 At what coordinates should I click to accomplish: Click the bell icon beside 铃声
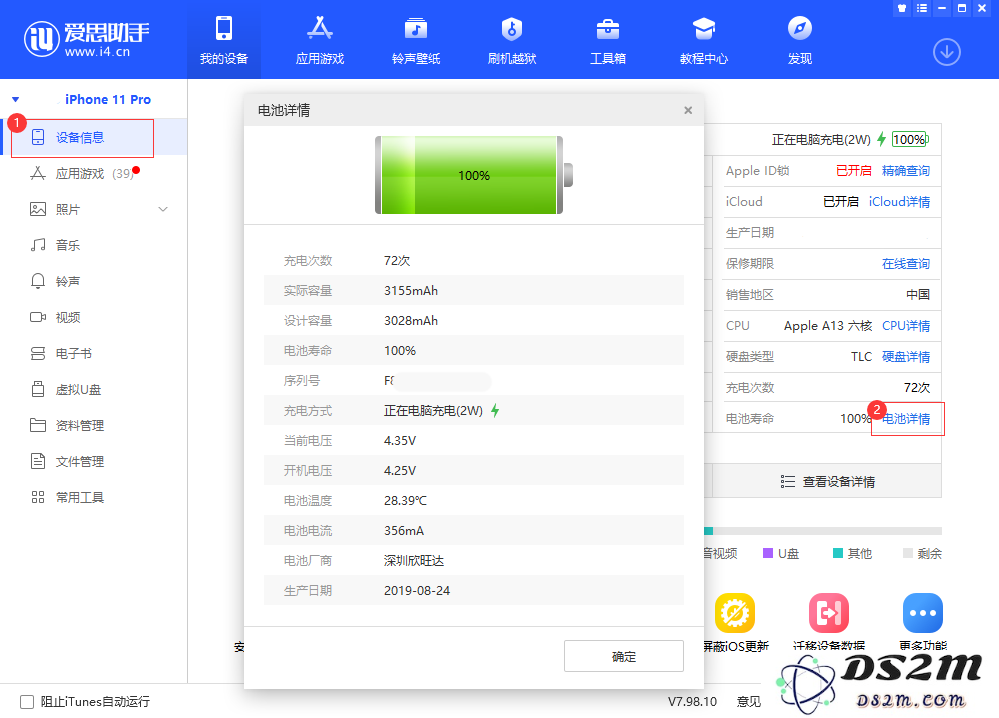tap(38, 282)
